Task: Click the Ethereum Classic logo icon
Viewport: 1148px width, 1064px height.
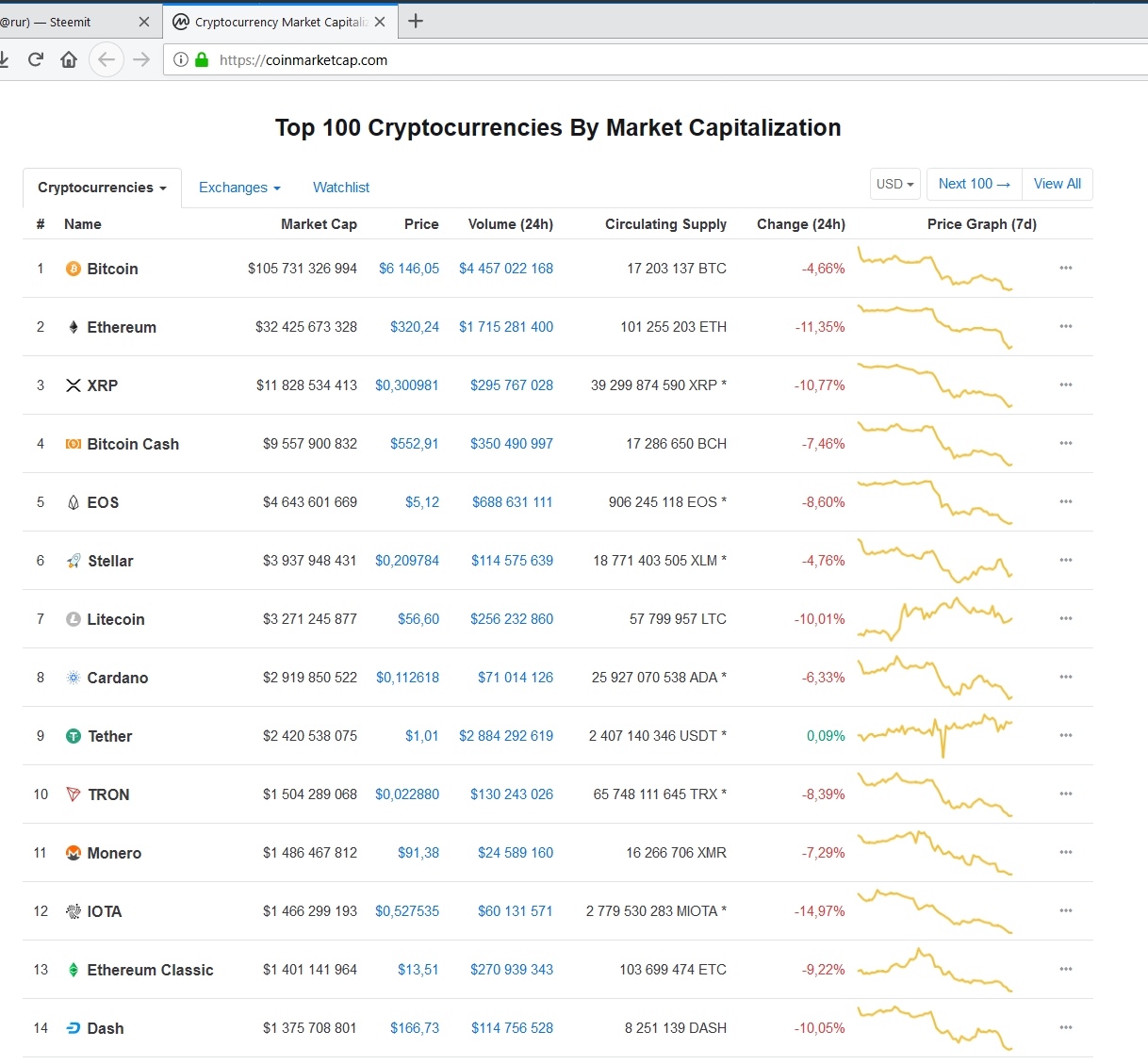Action: 73,970
